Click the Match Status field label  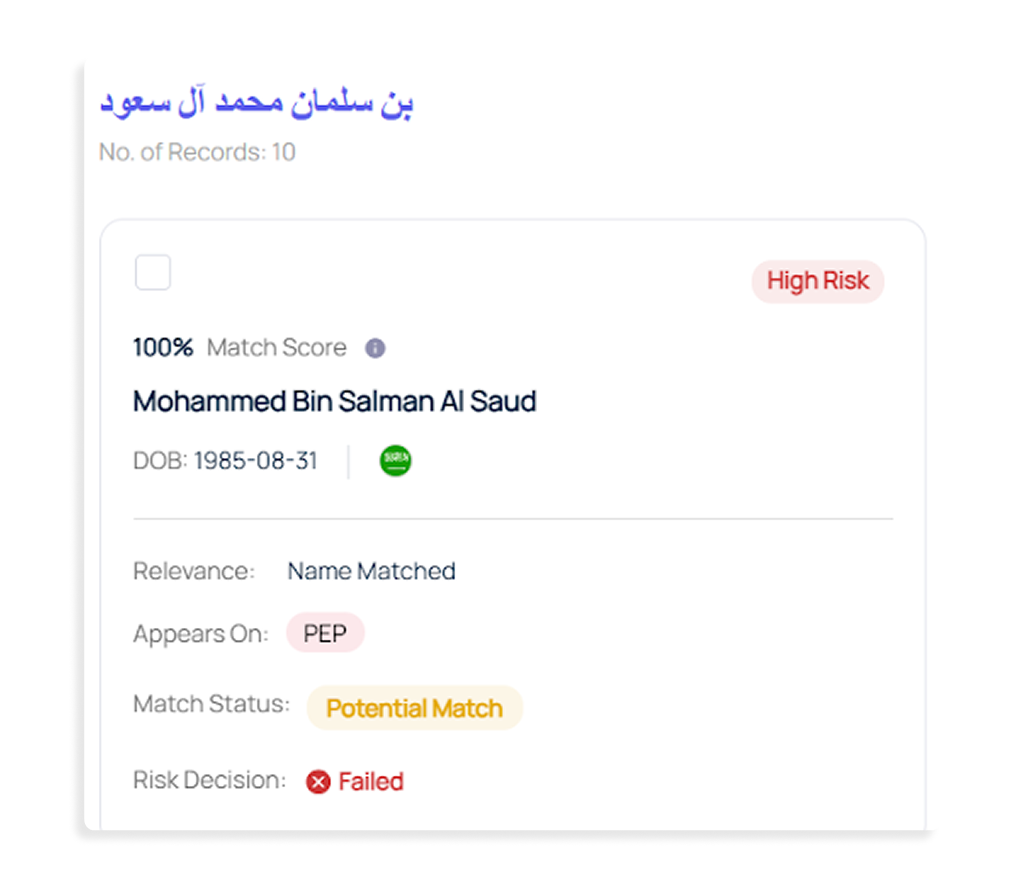click(x=211, y=704)
